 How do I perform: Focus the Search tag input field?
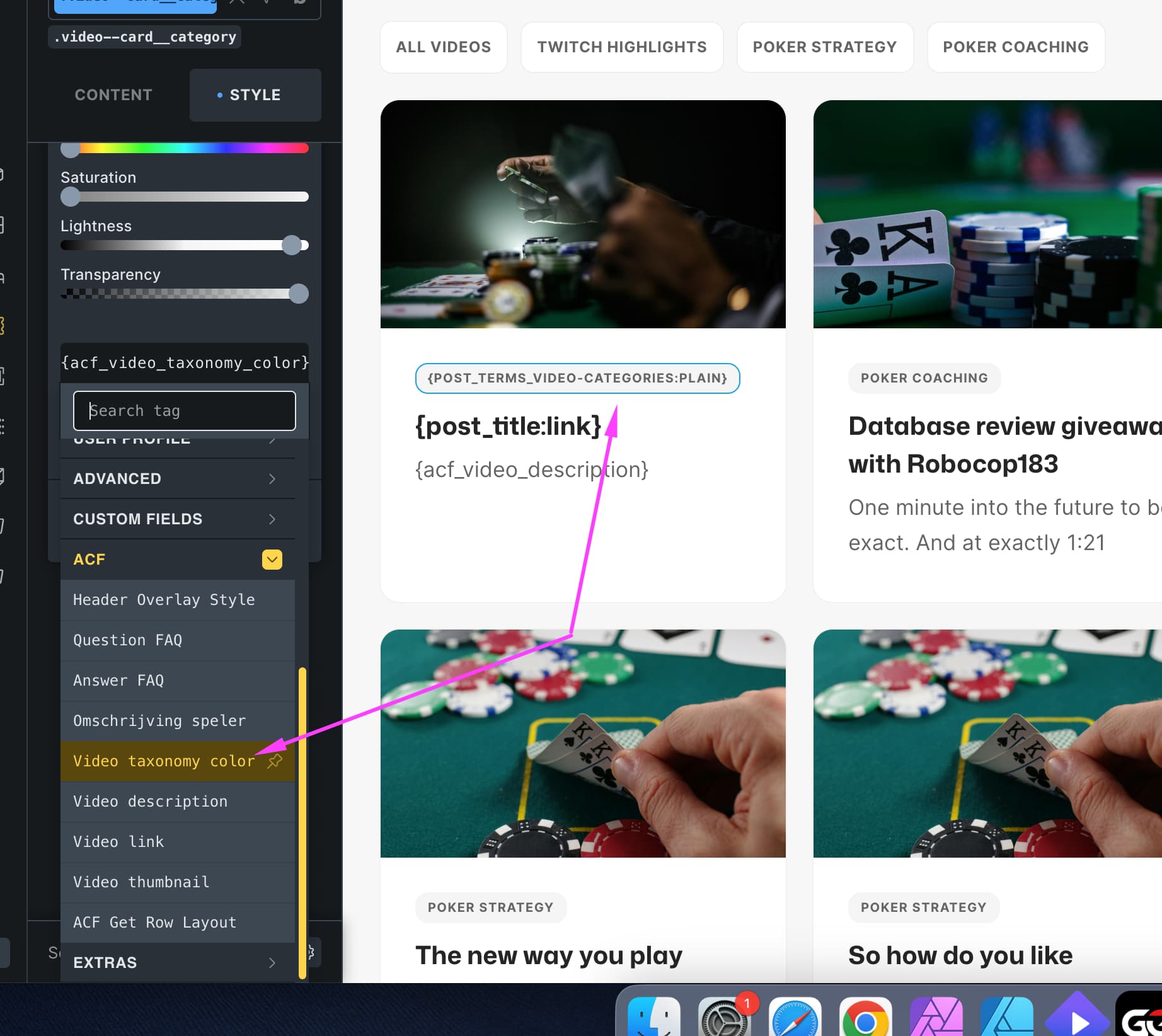click(x=184, y=411)
